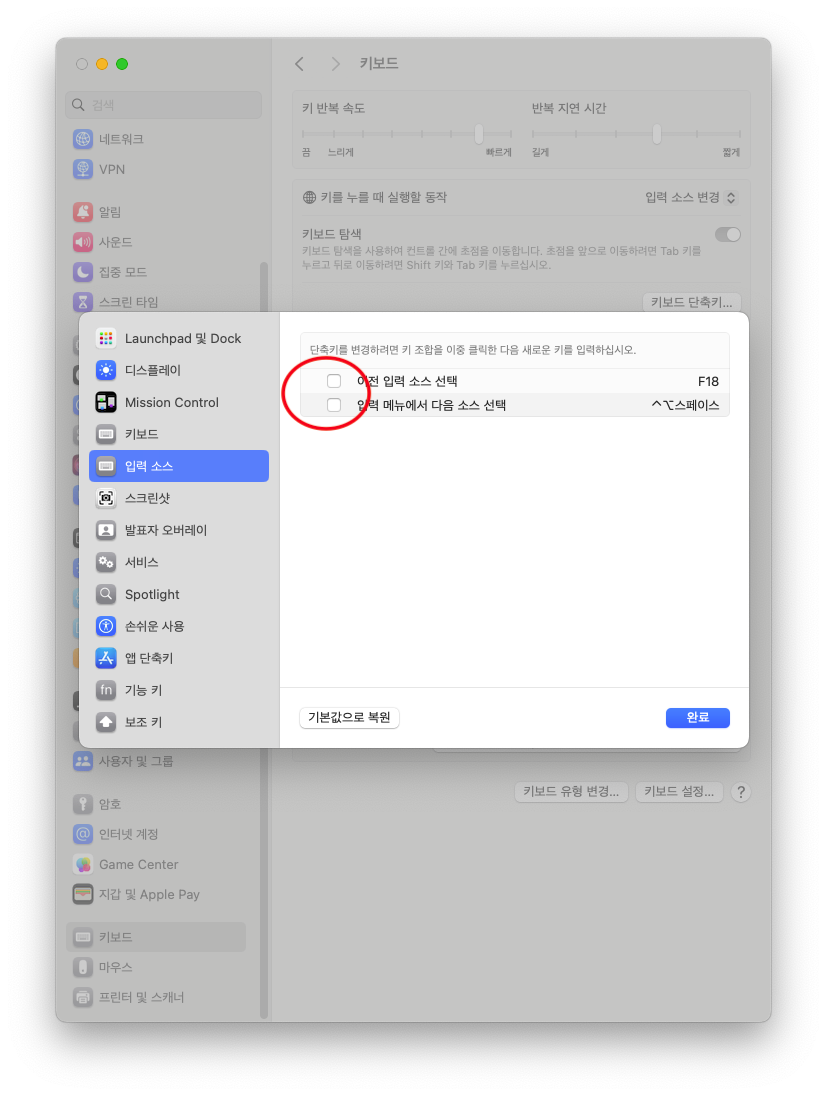Viewport: 827px width, 1096px height.
Task: Click the 기본값으로 복원 button
Action: click(x=350, y=718)
